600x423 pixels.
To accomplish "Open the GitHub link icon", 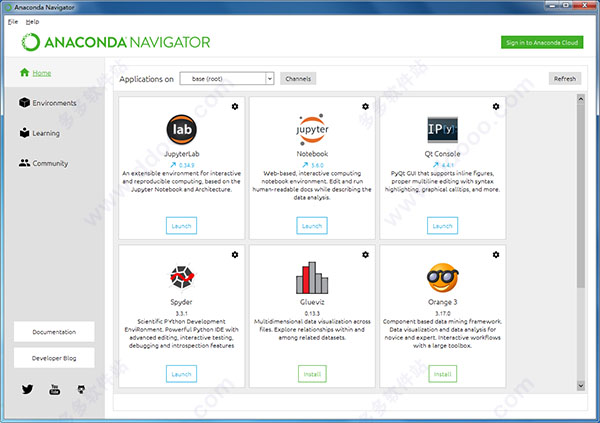I will tap(81, 390).
